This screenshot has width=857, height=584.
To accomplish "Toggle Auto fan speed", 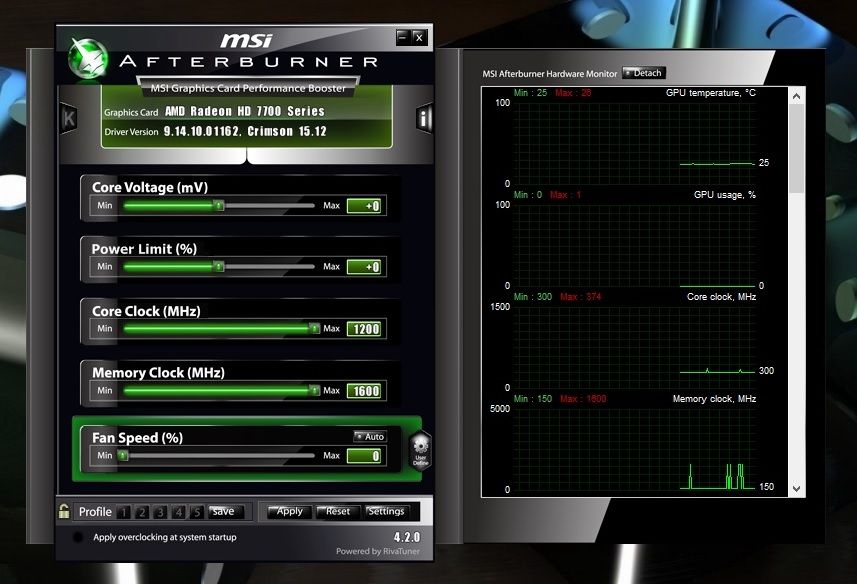I will click(370, 436).
